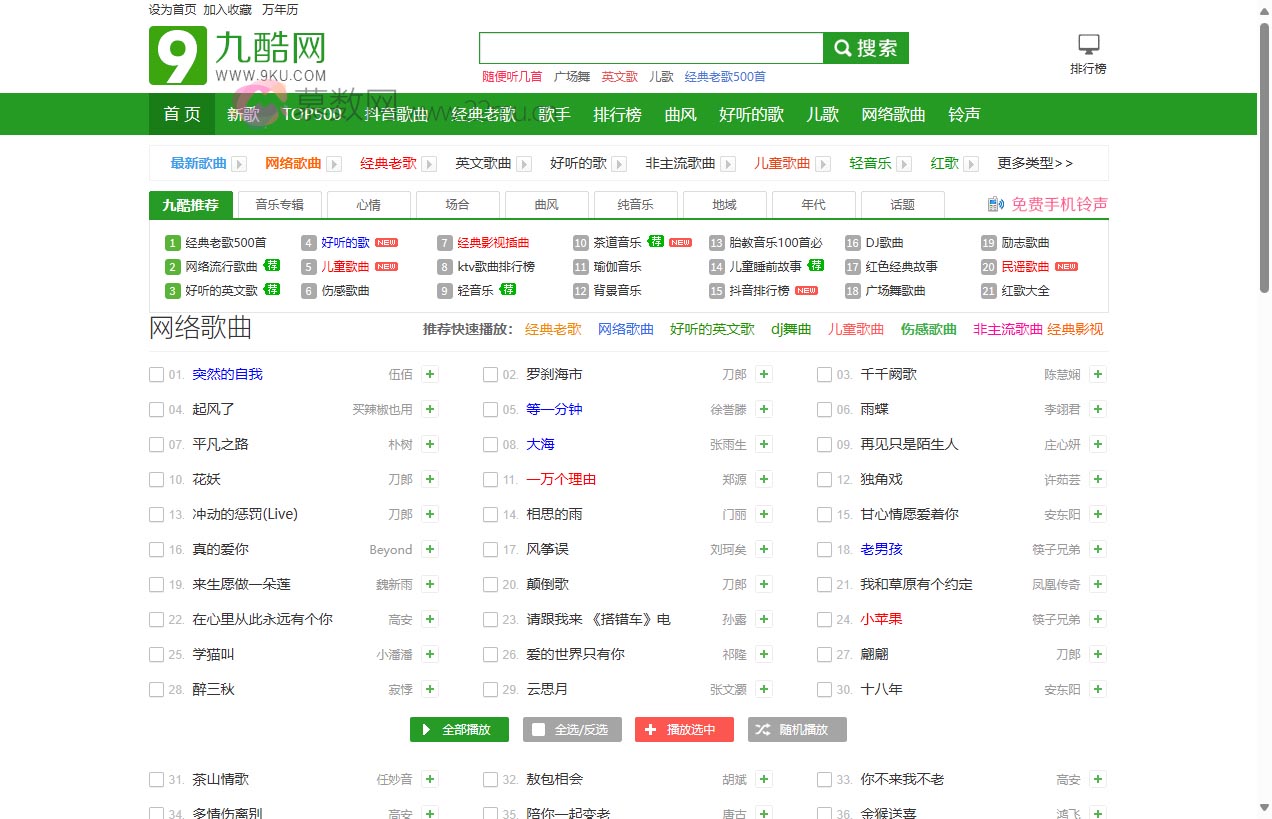Click the plus icon beside 突然的自我
The width and height of the screenshot is (1272, 819).
coord(429,374)
